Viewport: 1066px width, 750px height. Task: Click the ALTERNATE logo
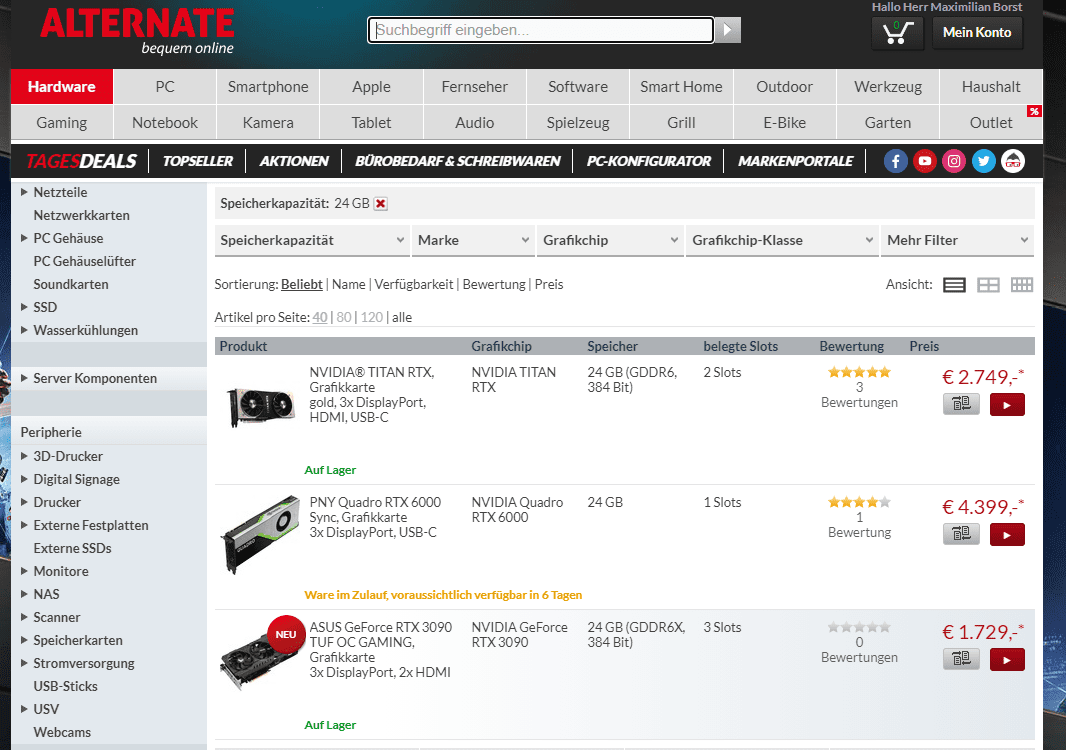pos(137,31)
